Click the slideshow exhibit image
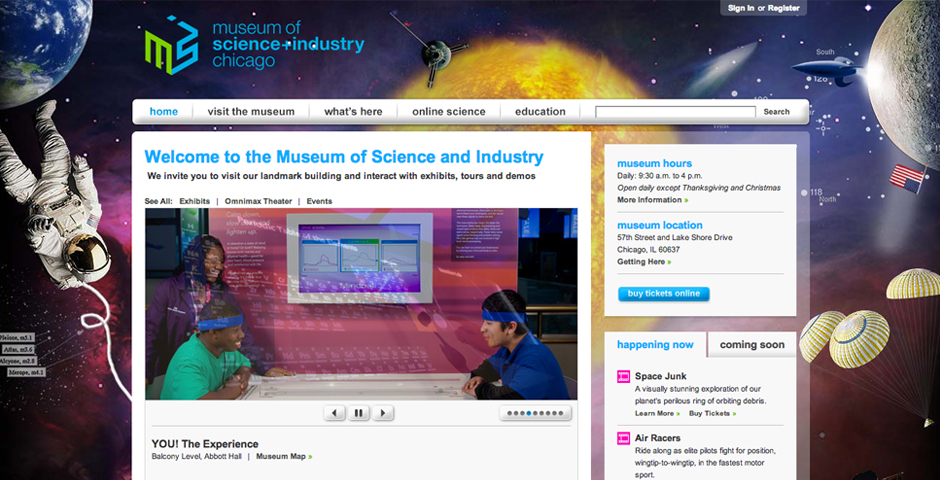 tap(361, 304)
